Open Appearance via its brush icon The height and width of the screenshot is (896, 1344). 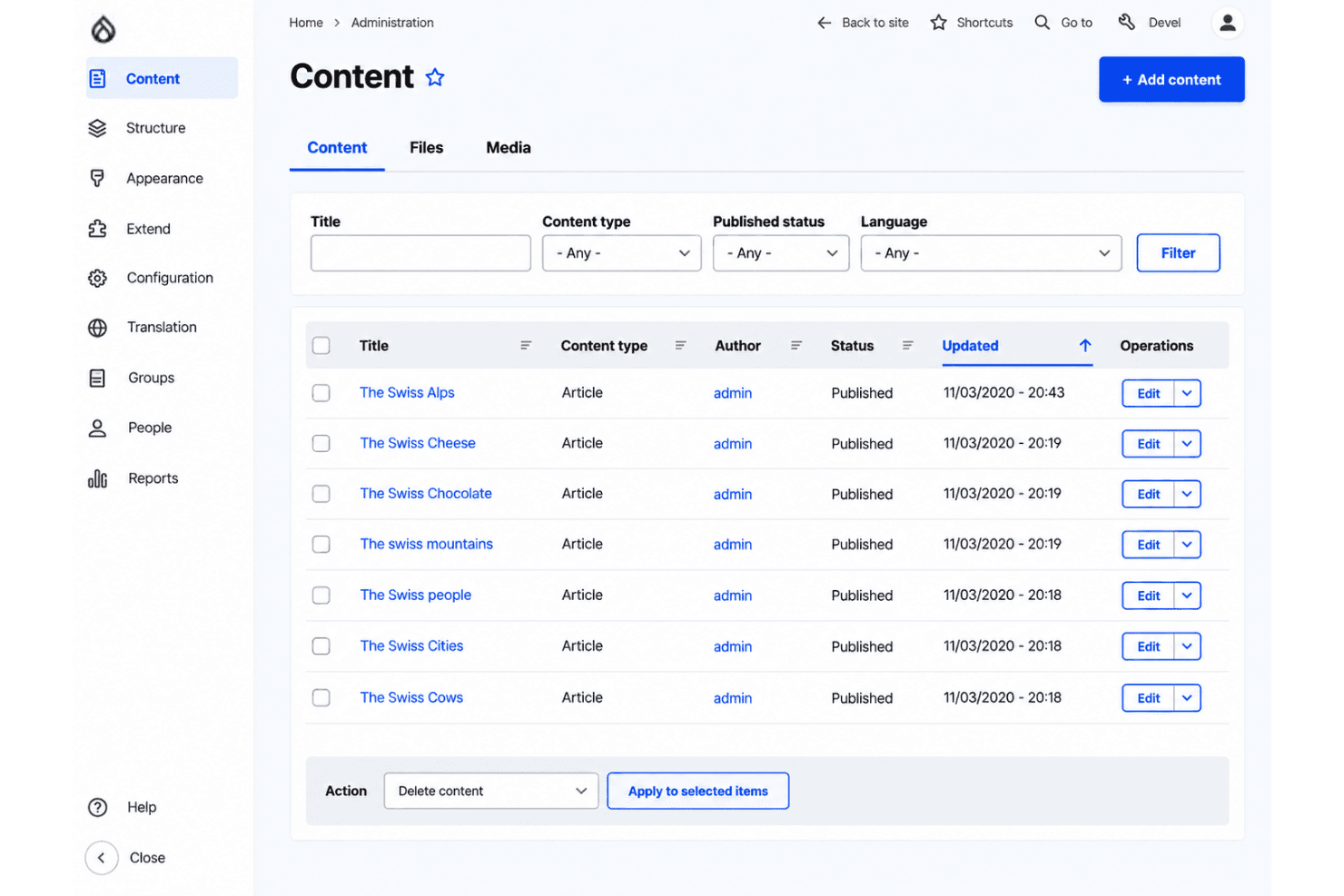click(97, 178)
